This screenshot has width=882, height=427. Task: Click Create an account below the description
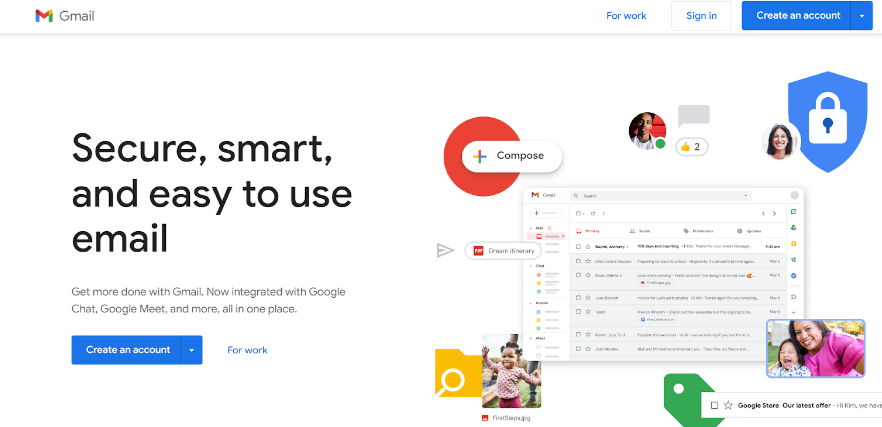(x=128, y=350)
